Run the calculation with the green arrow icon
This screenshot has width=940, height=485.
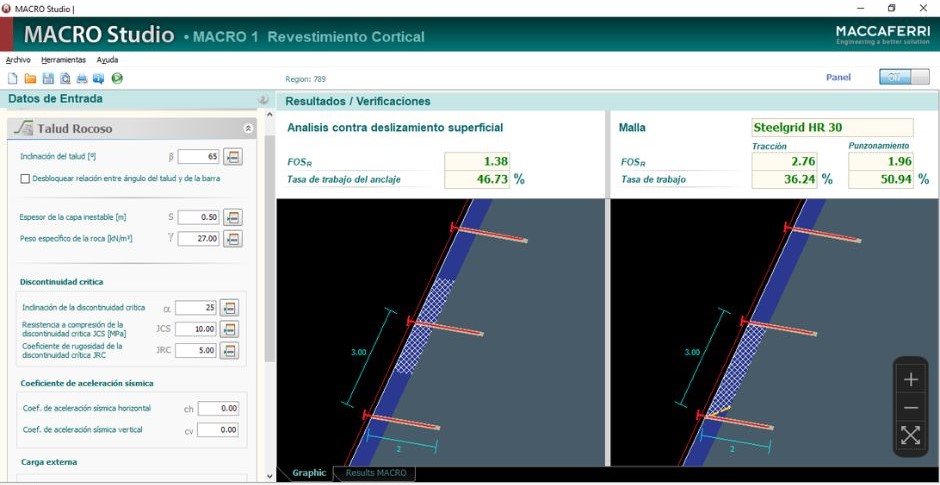tap(117, 78)
